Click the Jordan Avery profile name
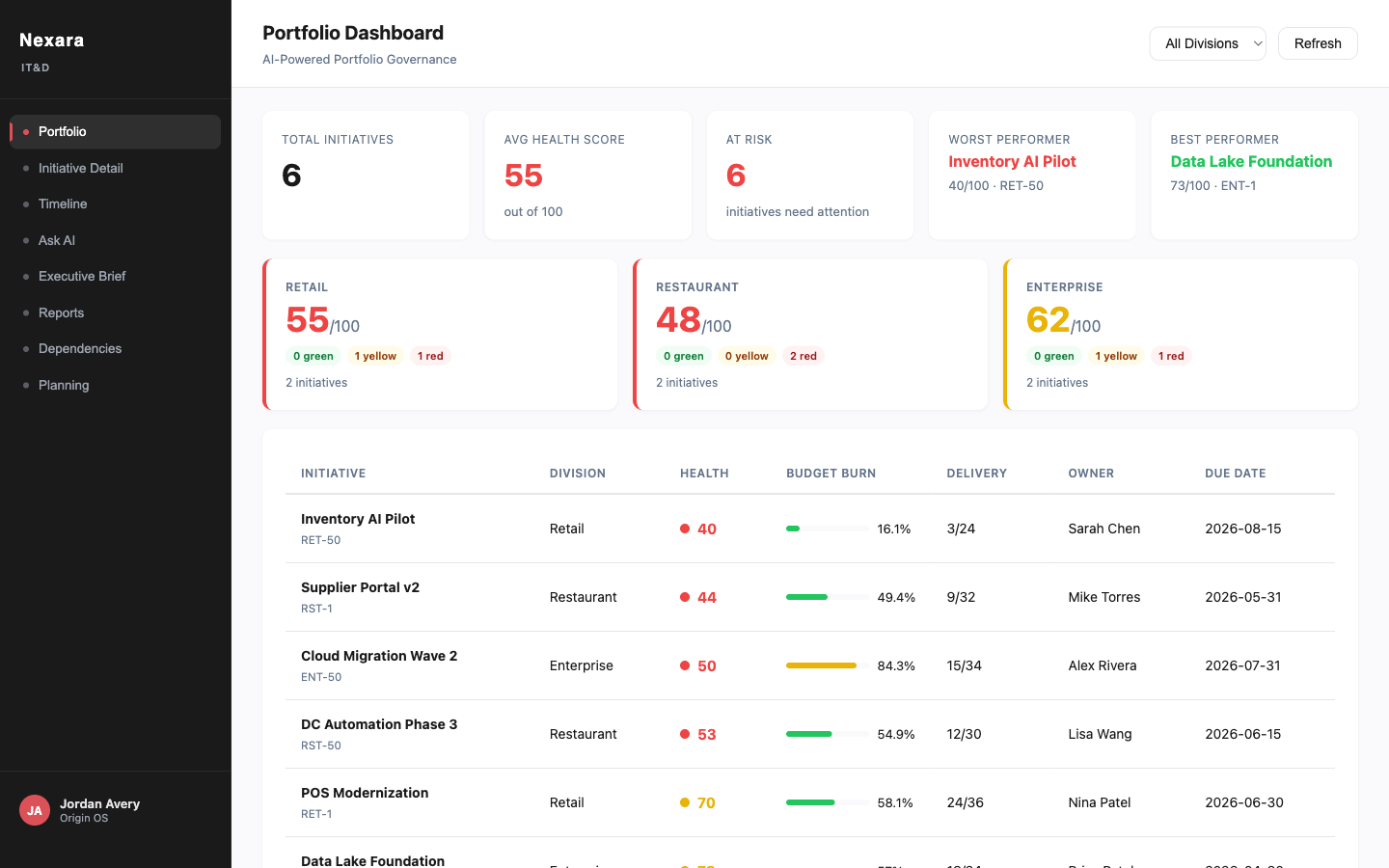 [99, 803]
